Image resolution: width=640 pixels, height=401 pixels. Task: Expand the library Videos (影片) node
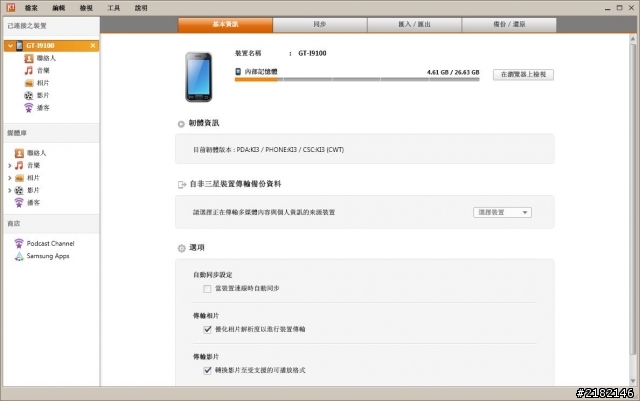point(9,190)
